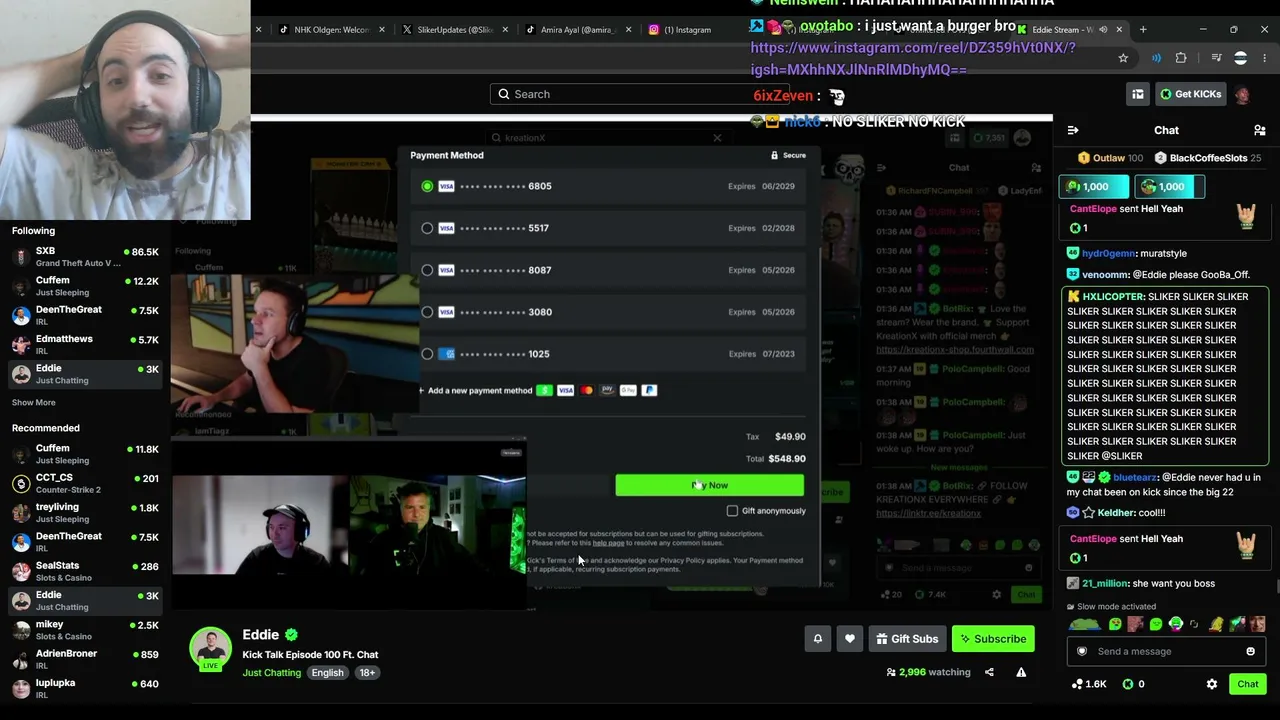Open the media controls icon in Chrome toolbar
The width and height of the screenshot is (1280, 720).
coord(1216,58)
